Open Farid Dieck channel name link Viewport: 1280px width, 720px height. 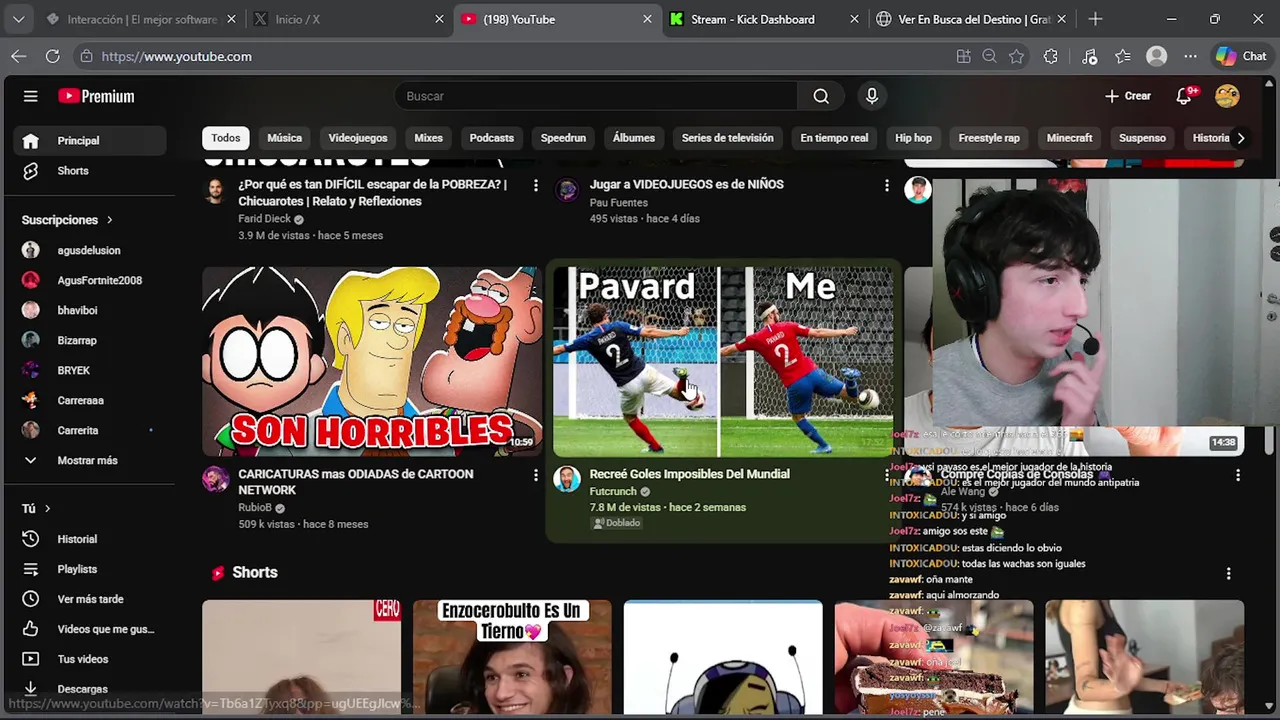pyautogui.click(x=264, y=219)
